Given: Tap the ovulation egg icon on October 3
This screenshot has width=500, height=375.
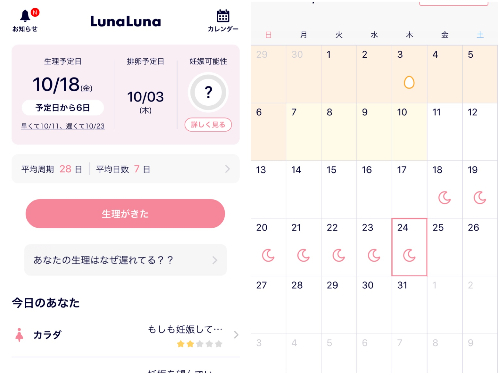Looking at the screenshot, I should pos(409,82).
